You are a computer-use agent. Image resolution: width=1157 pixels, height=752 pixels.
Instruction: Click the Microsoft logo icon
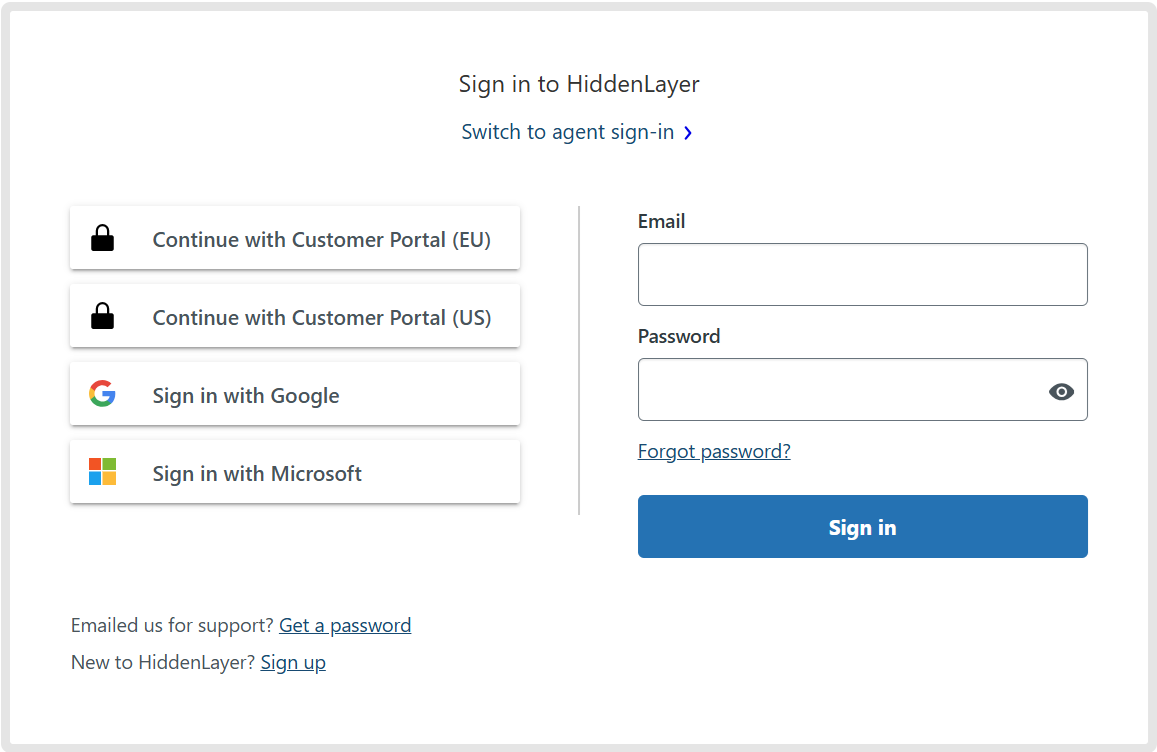coord(102,472)
